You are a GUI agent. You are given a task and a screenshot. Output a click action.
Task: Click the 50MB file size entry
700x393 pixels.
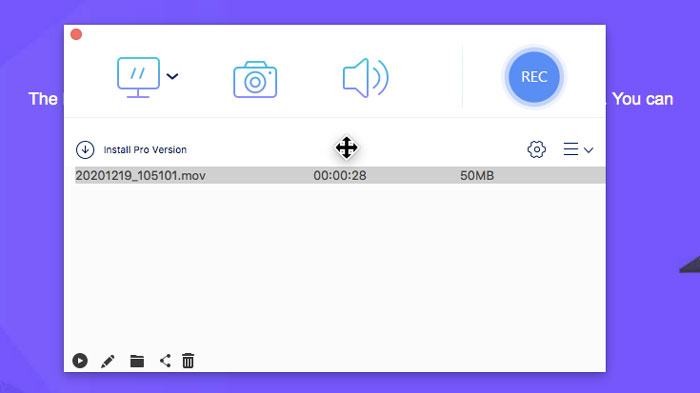(x=477, y=176)
